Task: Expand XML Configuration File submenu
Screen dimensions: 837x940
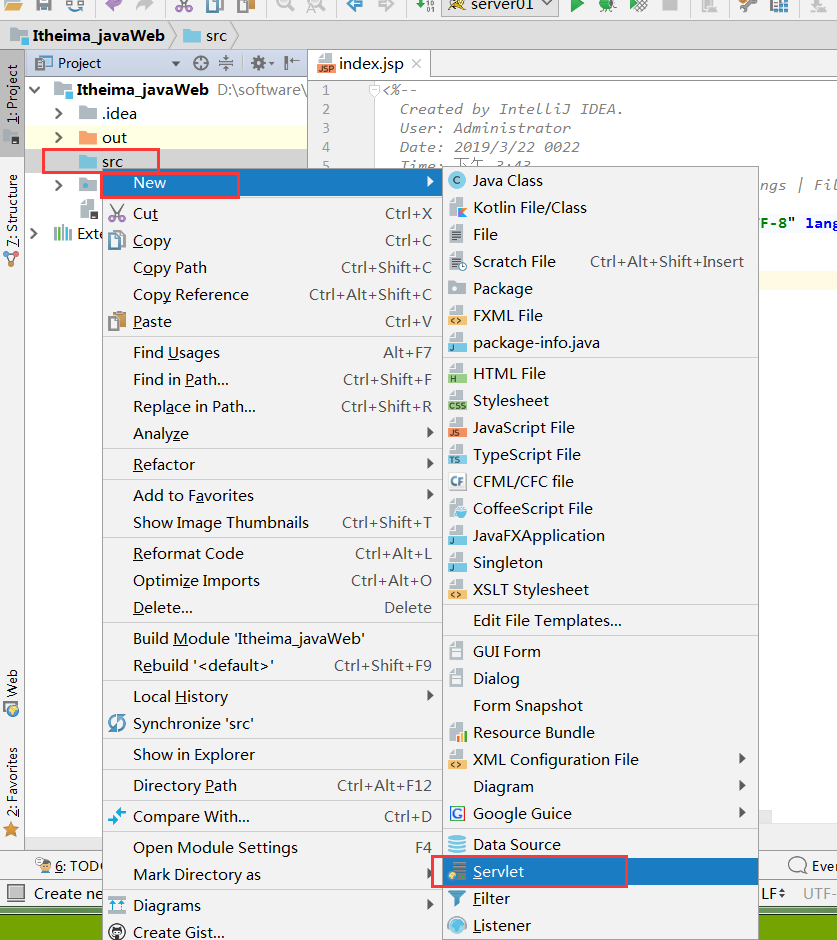Action: pyautogui.click(x=600, y=759)
